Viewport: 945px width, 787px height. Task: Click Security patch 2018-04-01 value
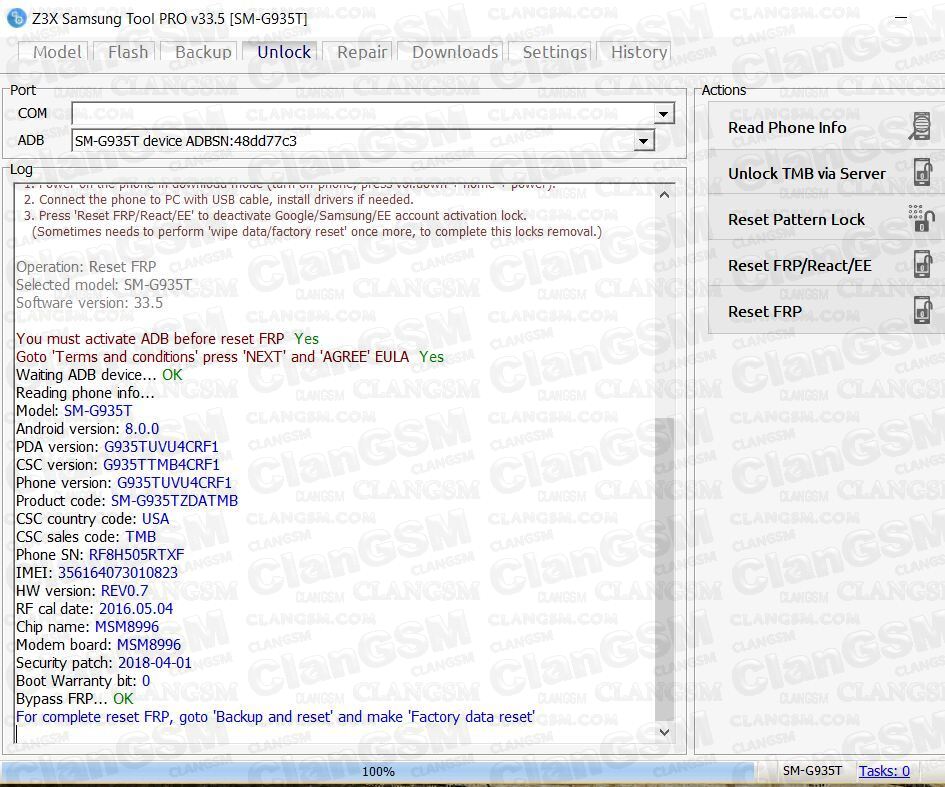coord(155,663)
